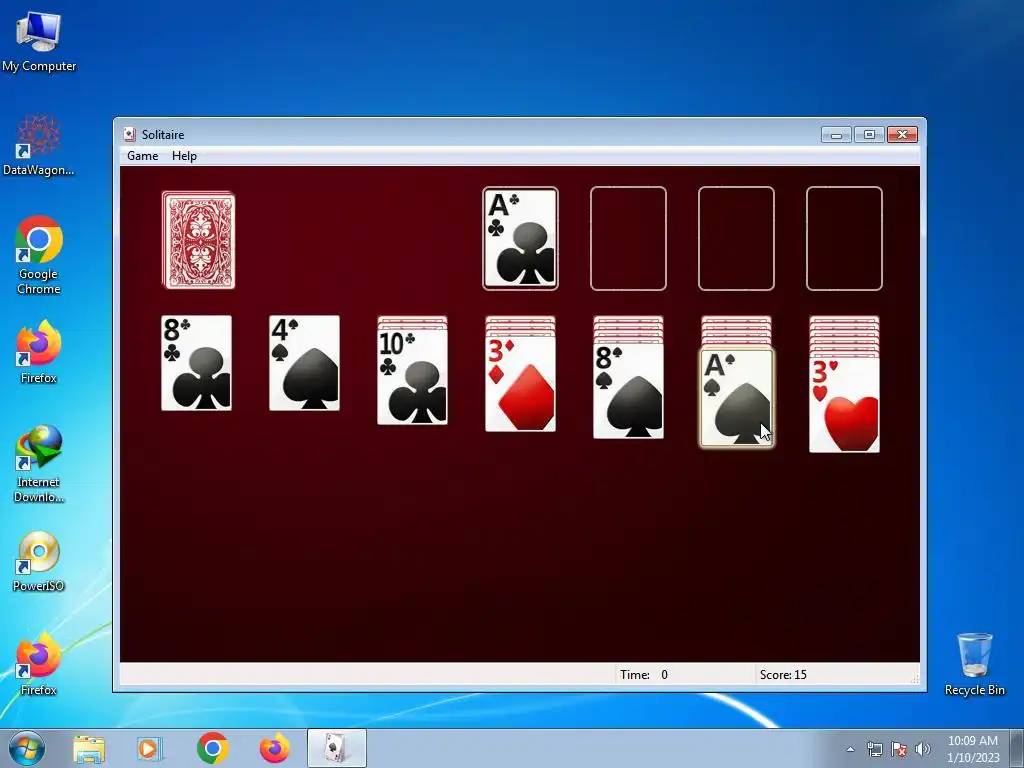Launch Chrome from the taskbar
The height and width of the screenshot is (768, 1024).
point(212,748)
